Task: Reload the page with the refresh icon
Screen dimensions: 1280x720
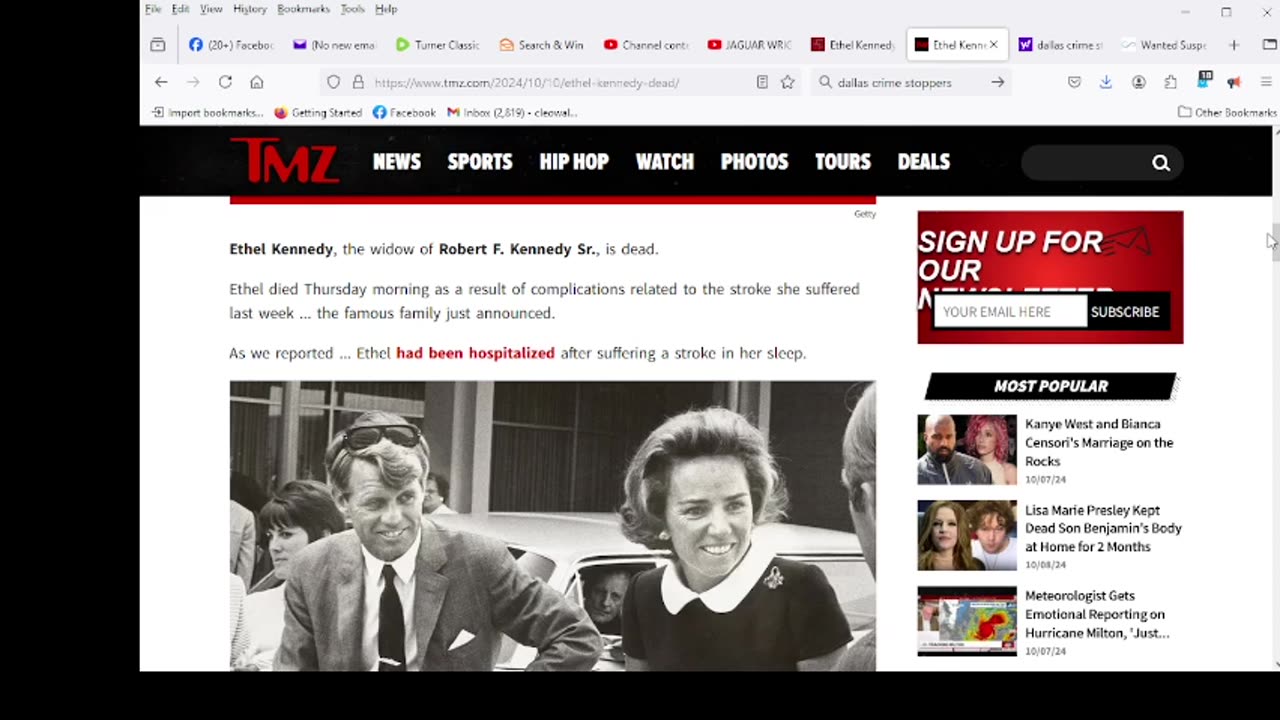Action: (225, 82)
